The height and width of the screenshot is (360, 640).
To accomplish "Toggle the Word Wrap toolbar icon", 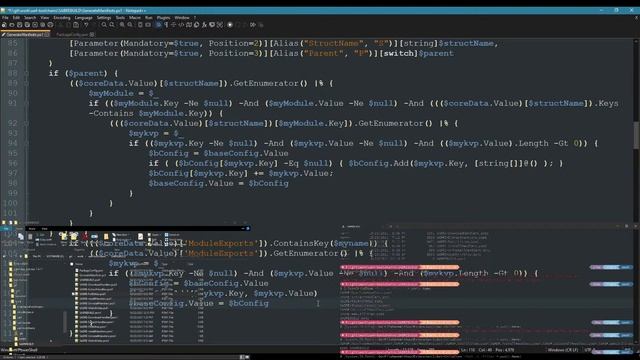I will (159, 25).
